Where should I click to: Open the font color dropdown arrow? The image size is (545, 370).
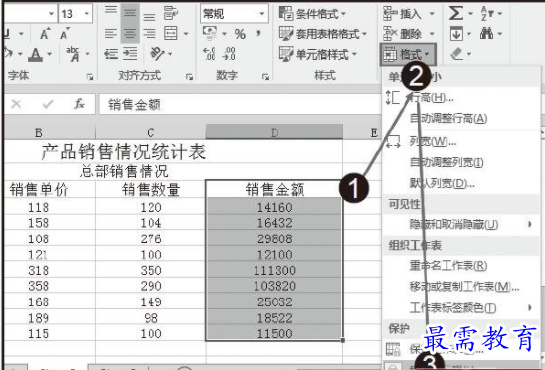(x=50, y=54)
